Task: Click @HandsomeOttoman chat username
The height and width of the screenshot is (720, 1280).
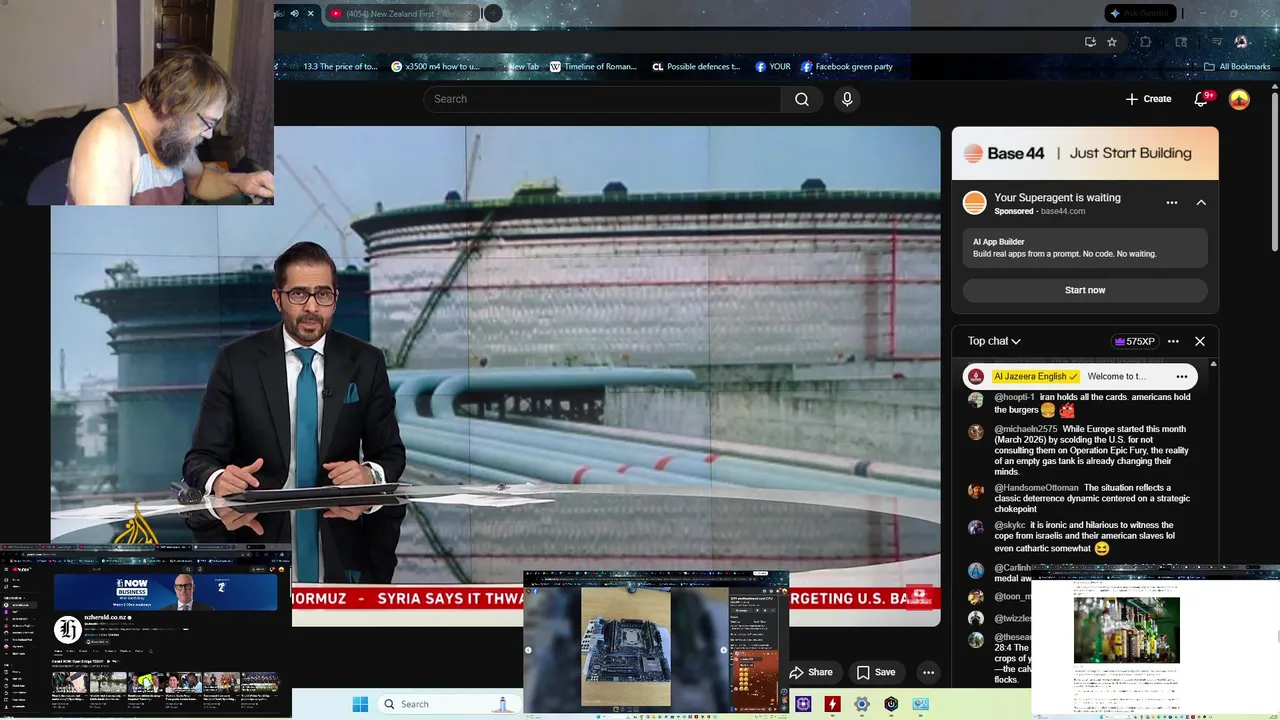Action: point(1036,488)
